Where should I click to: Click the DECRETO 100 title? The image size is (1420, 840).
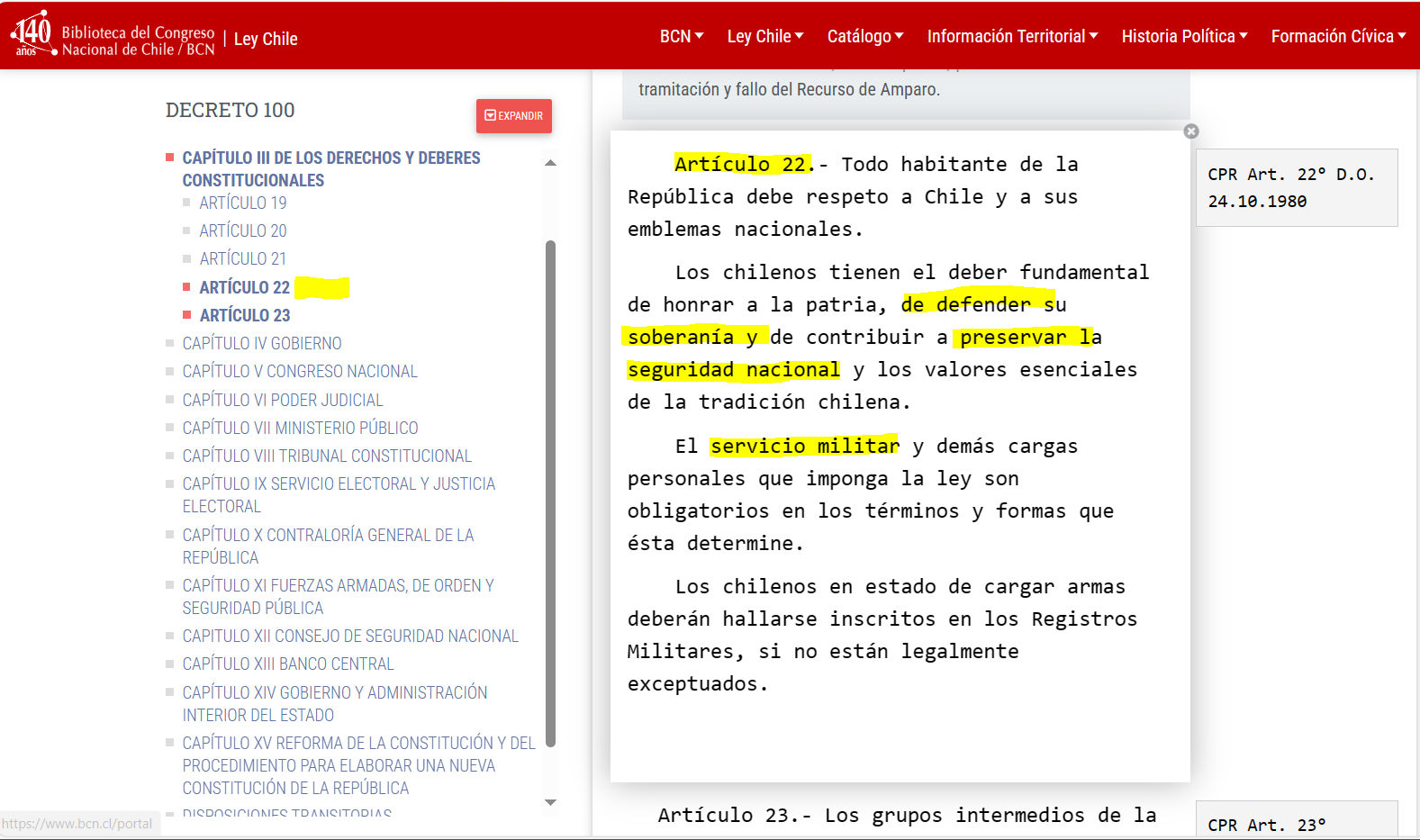231,110
